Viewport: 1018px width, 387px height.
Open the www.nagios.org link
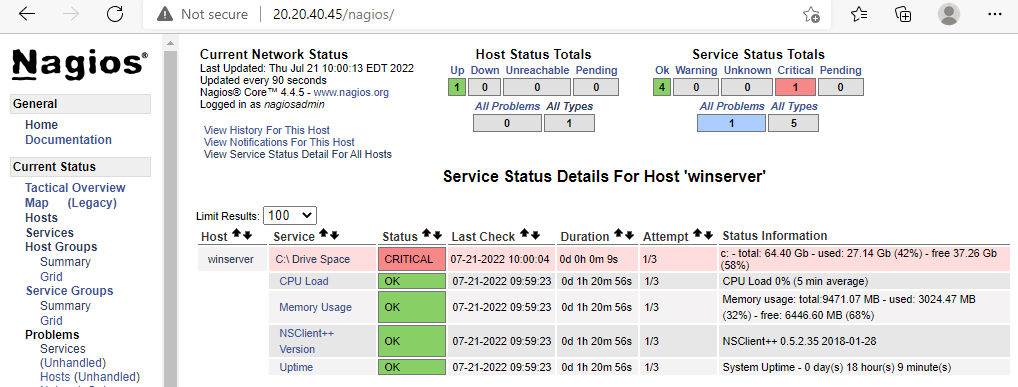point(351,92)
